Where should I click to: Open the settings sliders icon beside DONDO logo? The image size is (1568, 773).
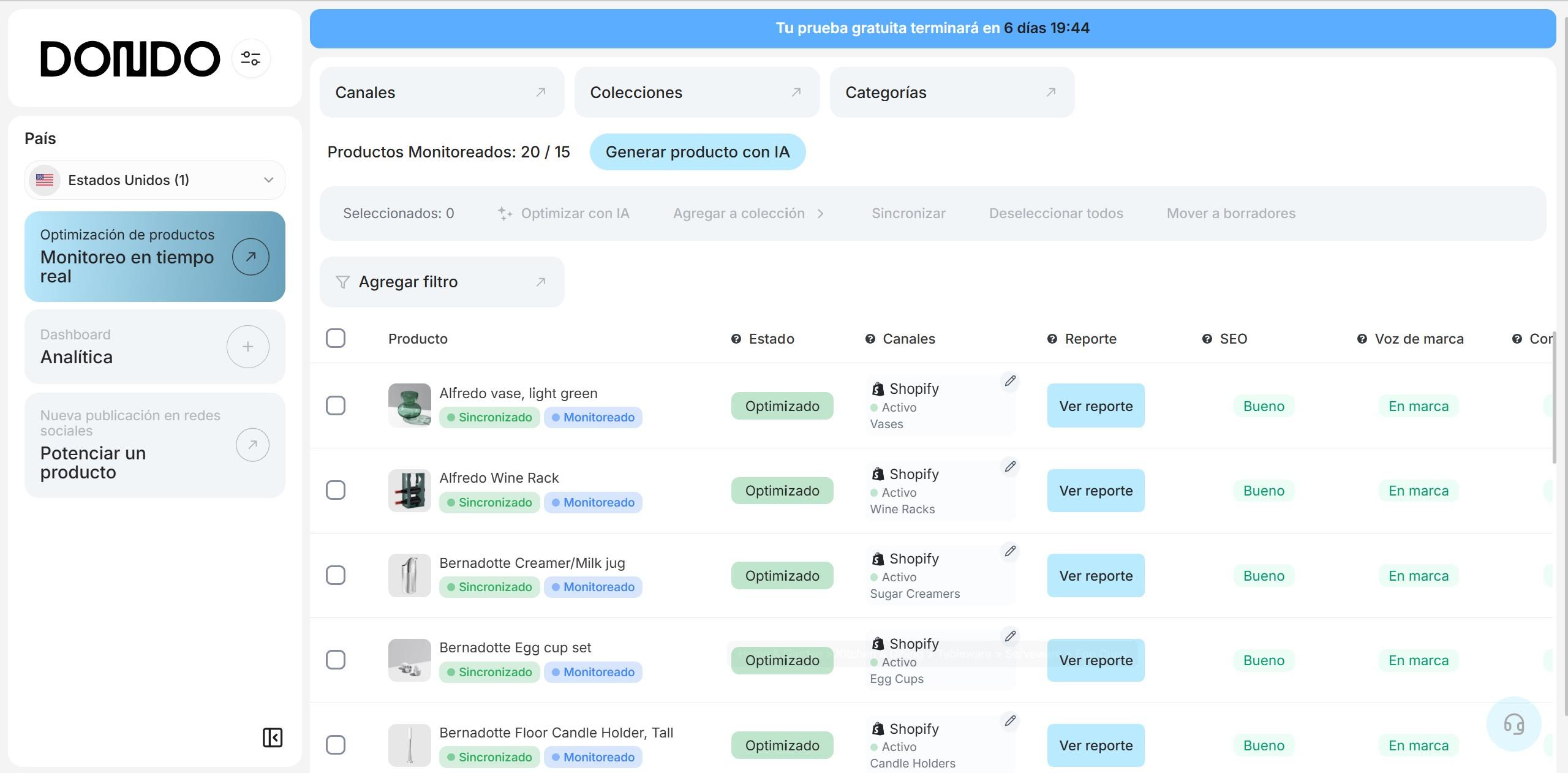point(251,59)
